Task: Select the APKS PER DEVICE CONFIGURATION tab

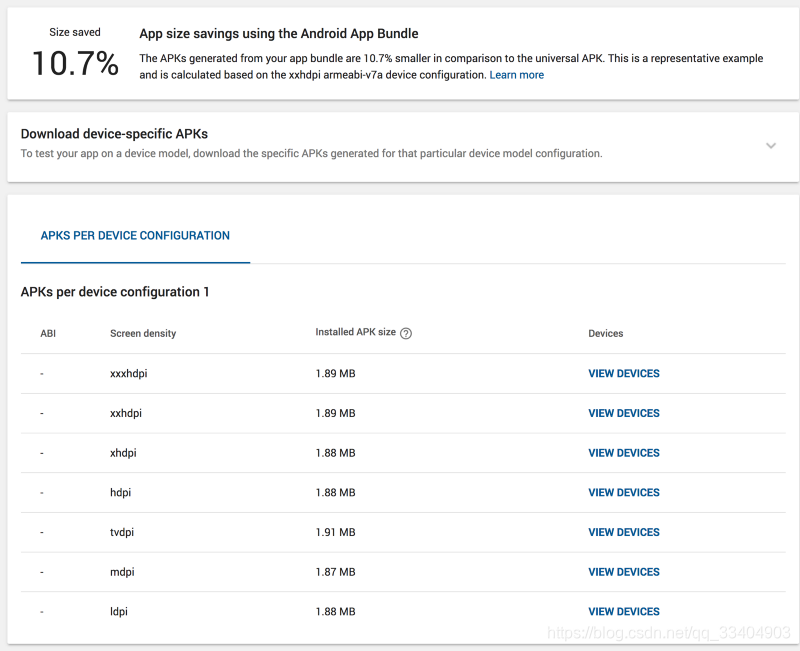Action: 135,236
